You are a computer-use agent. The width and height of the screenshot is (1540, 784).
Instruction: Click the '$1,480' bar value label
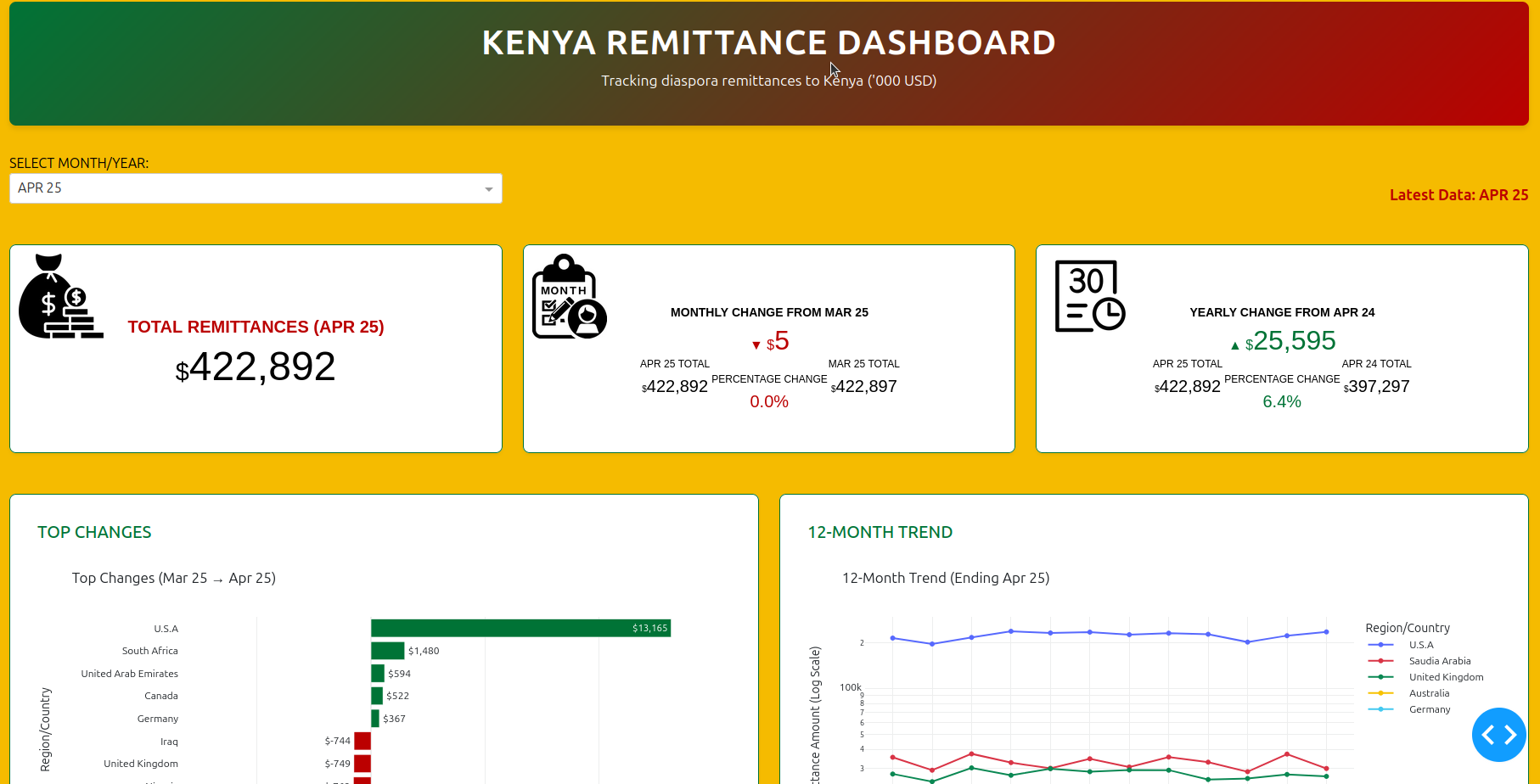click(424, 651)
